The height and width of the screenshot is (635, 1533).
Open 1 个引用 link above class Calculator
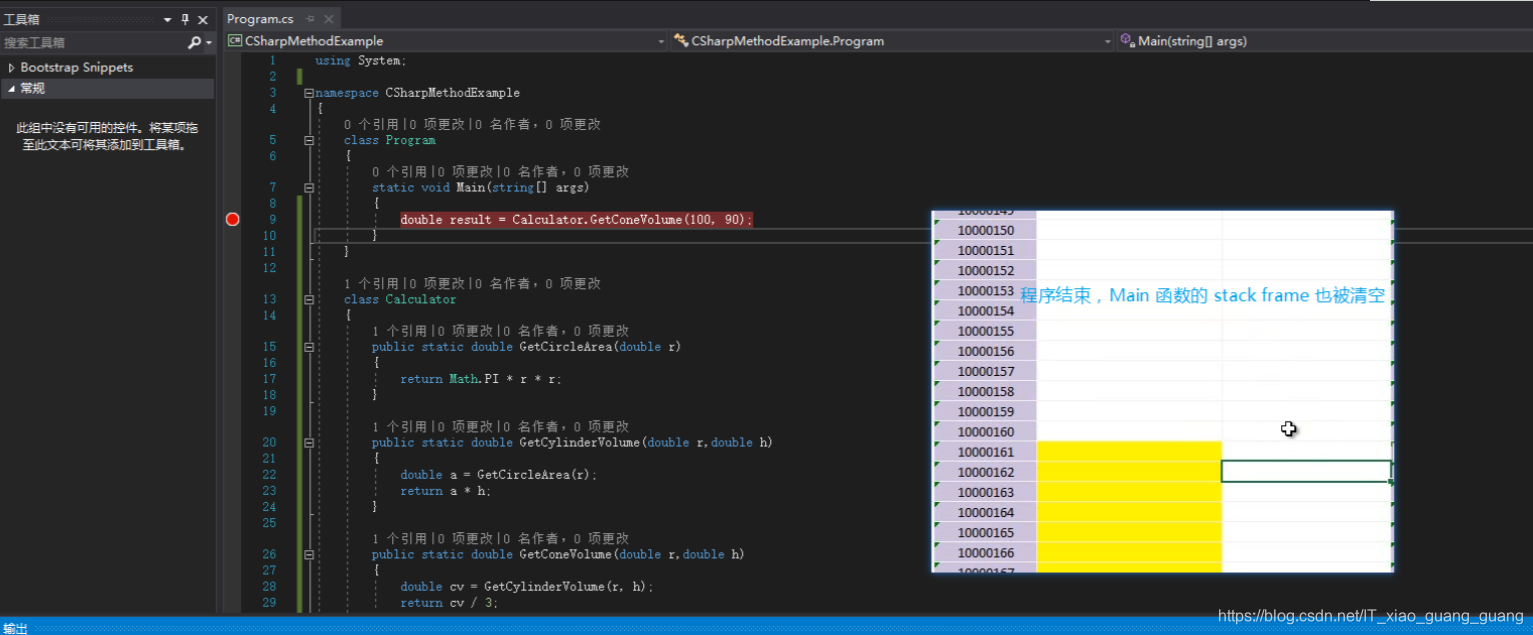(x=371, y=284)
